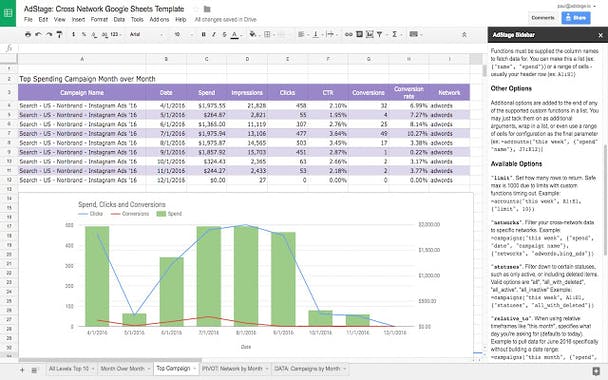This screenshot has height=380, width=608.
Task: Click the Comments button
Action: [543, 18]
